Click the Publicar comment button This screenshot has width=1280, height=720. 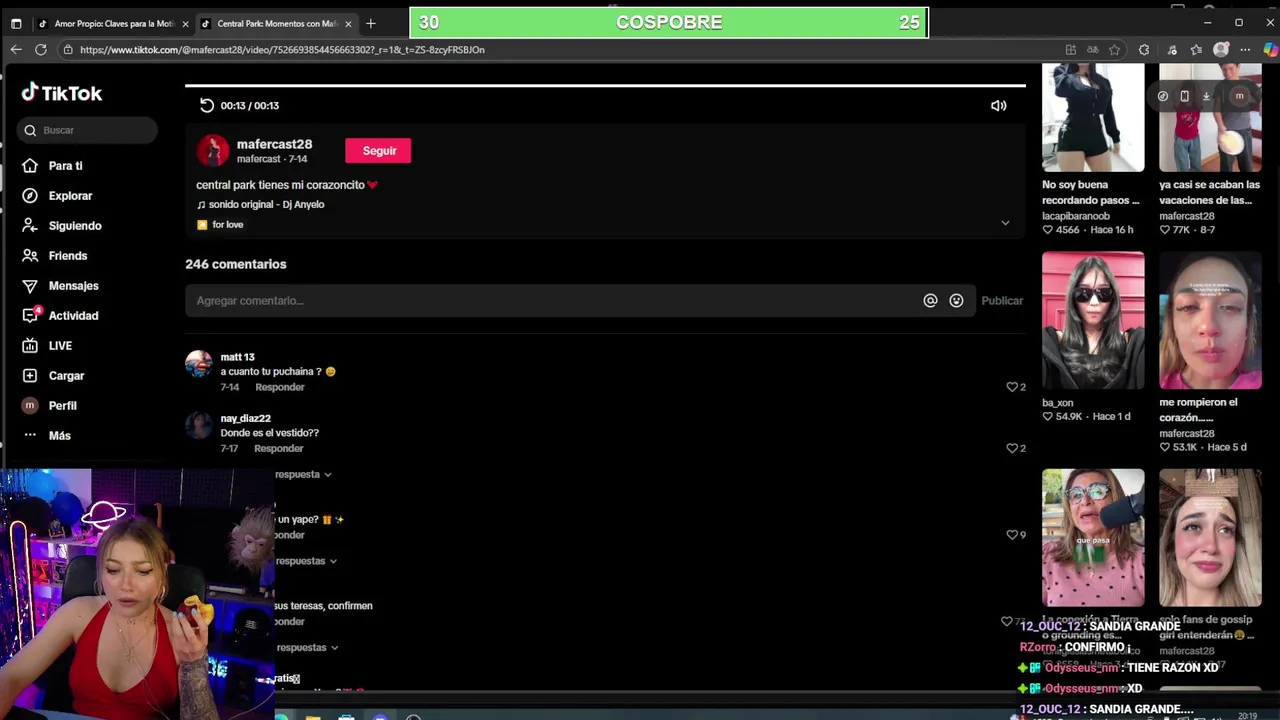coord(1002,300)
